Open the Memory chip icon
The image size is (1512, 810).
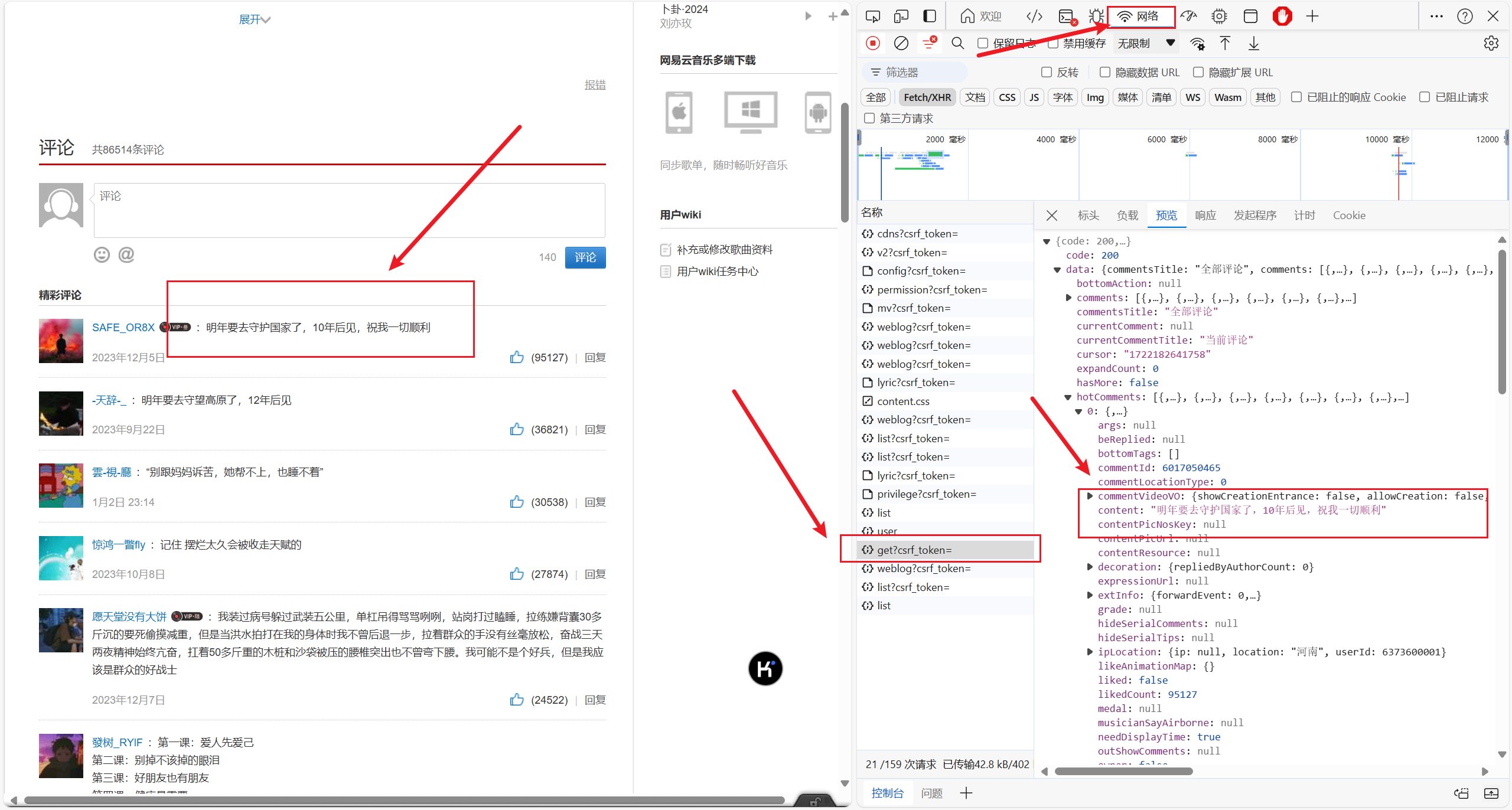point(1219,17)
